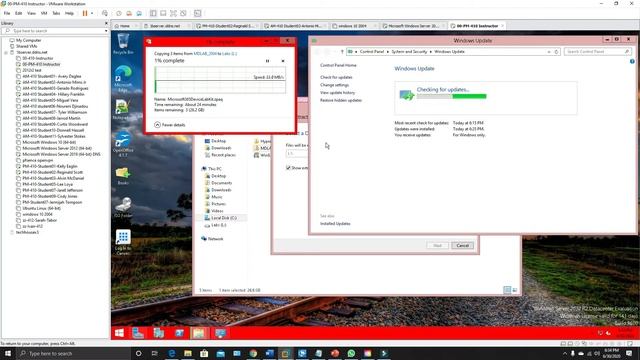The height and width of the screenshot is (360, 640).
Task: Click host taskbar search box
Action: (x=73, y=353)
